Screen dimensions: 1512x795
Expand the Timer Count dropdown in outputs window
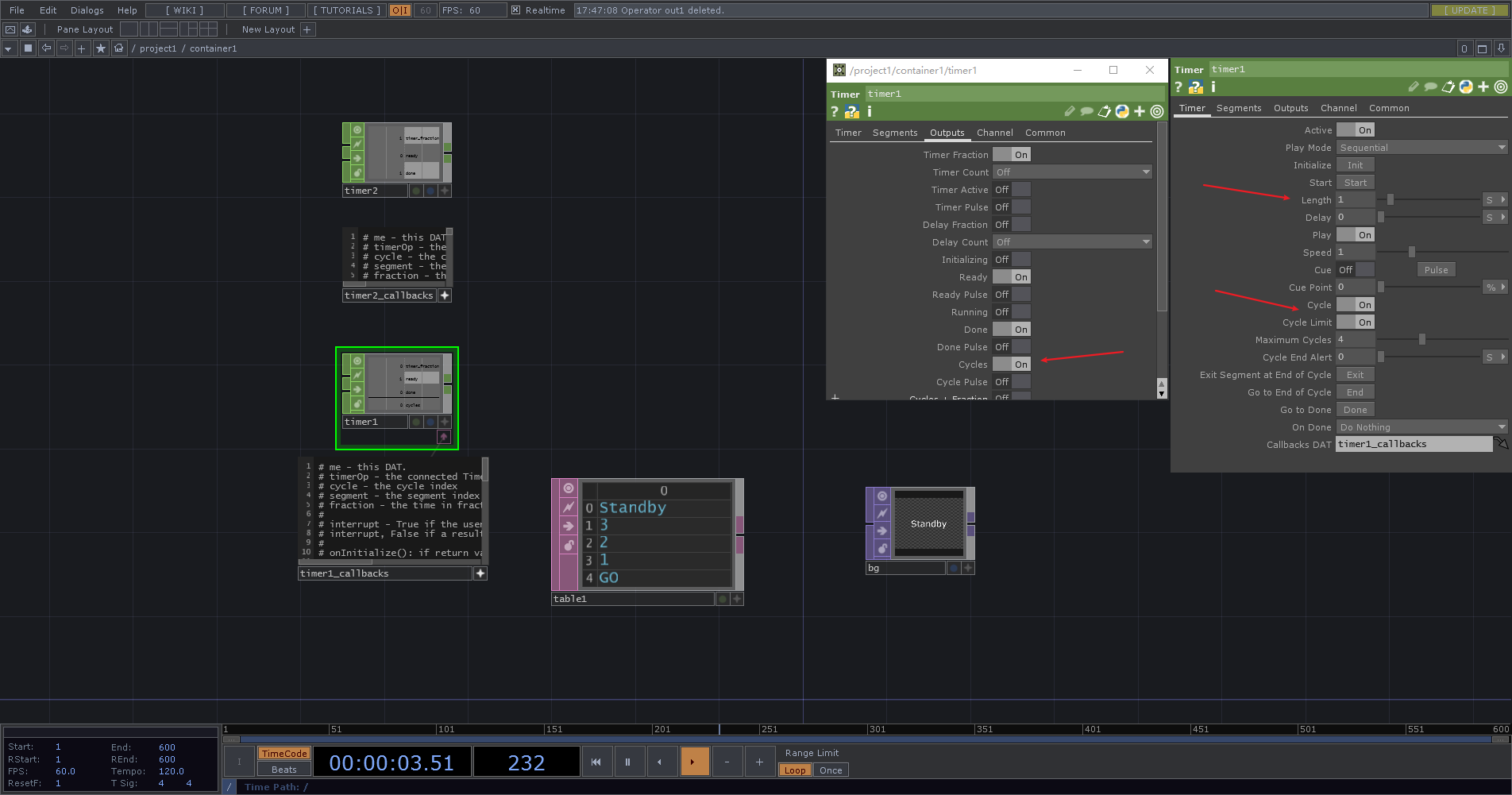(x=1072, y=172)
